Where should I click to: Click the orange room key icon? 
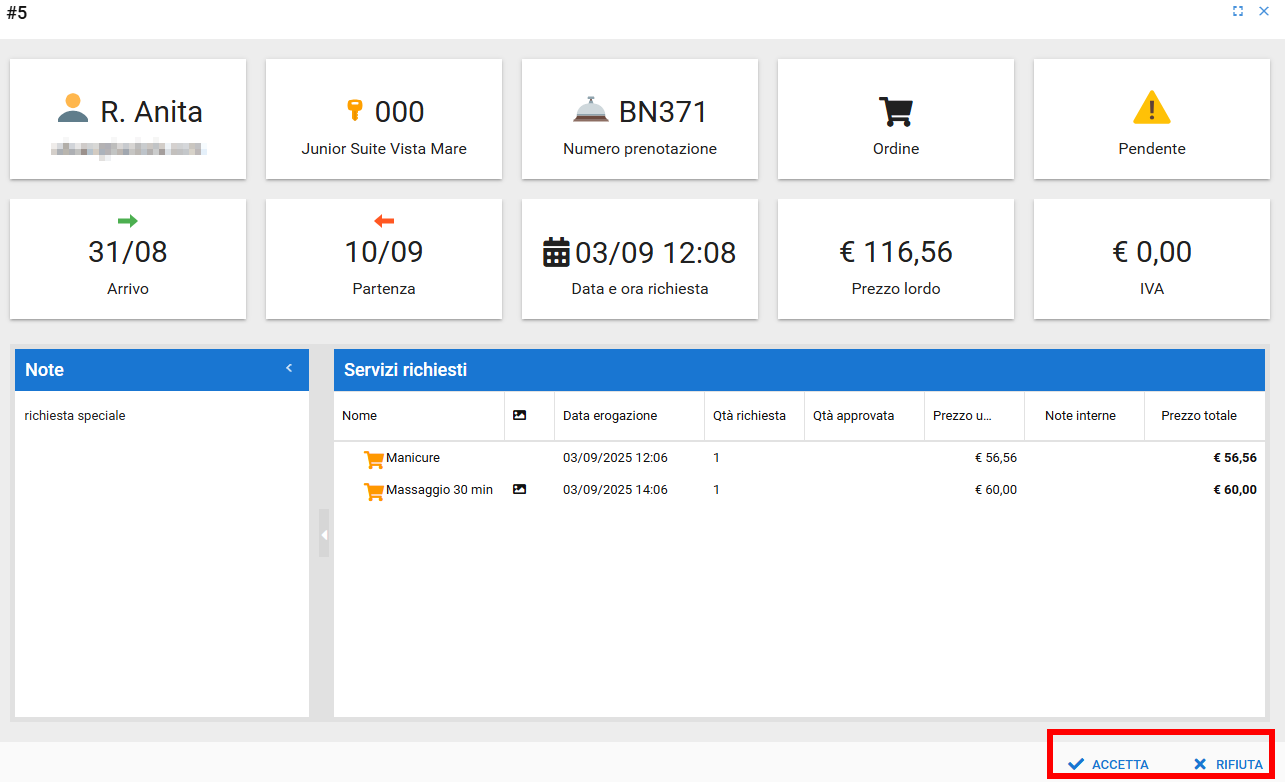click(x=354, y=110)
